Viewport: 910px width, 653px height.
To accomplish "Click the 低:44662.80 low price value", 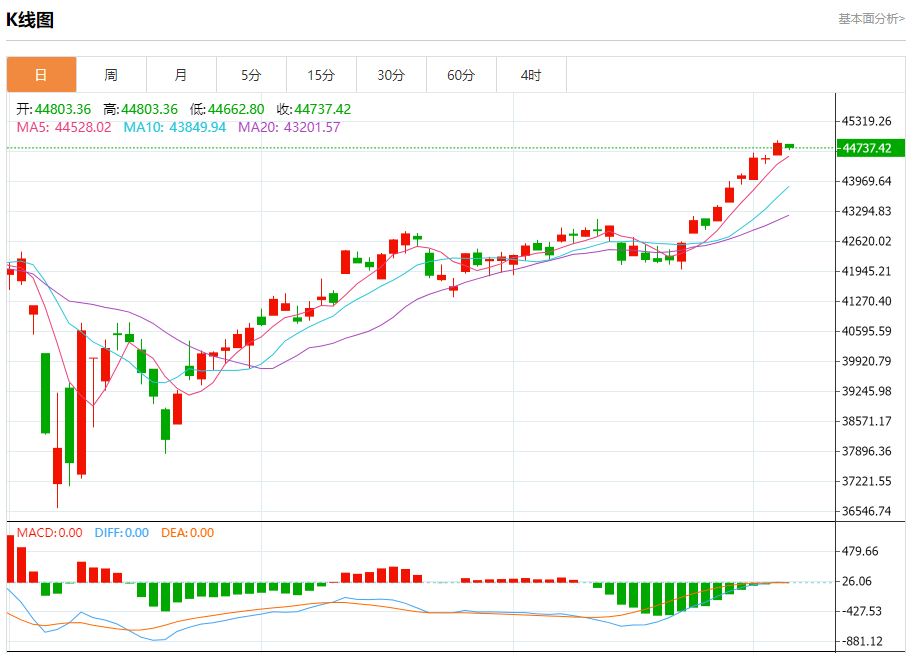I will [x=227, y=109].
